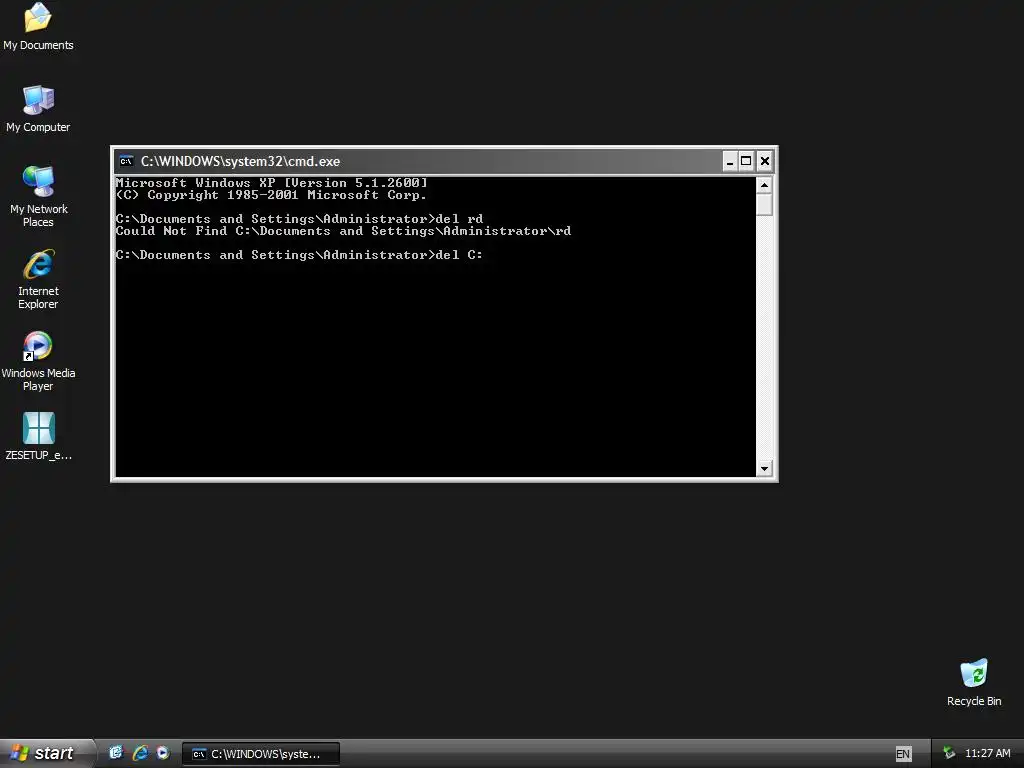
Task: Select the My Computer desktop icon
Action: [x=38, y=108]
